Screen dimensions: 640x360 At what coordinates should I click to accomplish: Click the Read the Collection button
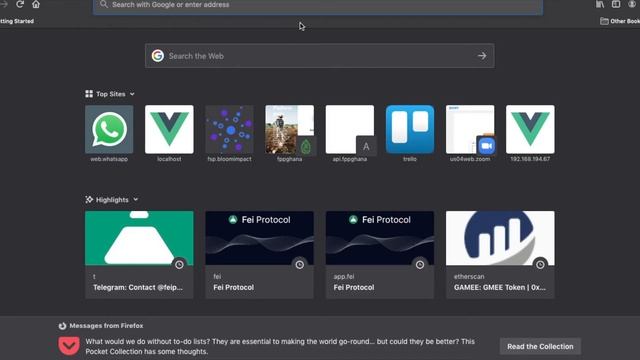(x=540, y=347)
